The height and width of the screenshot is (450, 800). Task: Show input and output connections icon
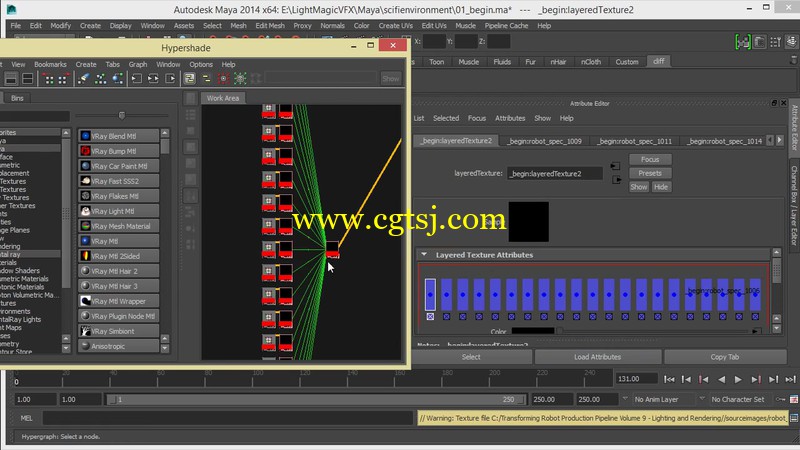(x=153, y=79)
